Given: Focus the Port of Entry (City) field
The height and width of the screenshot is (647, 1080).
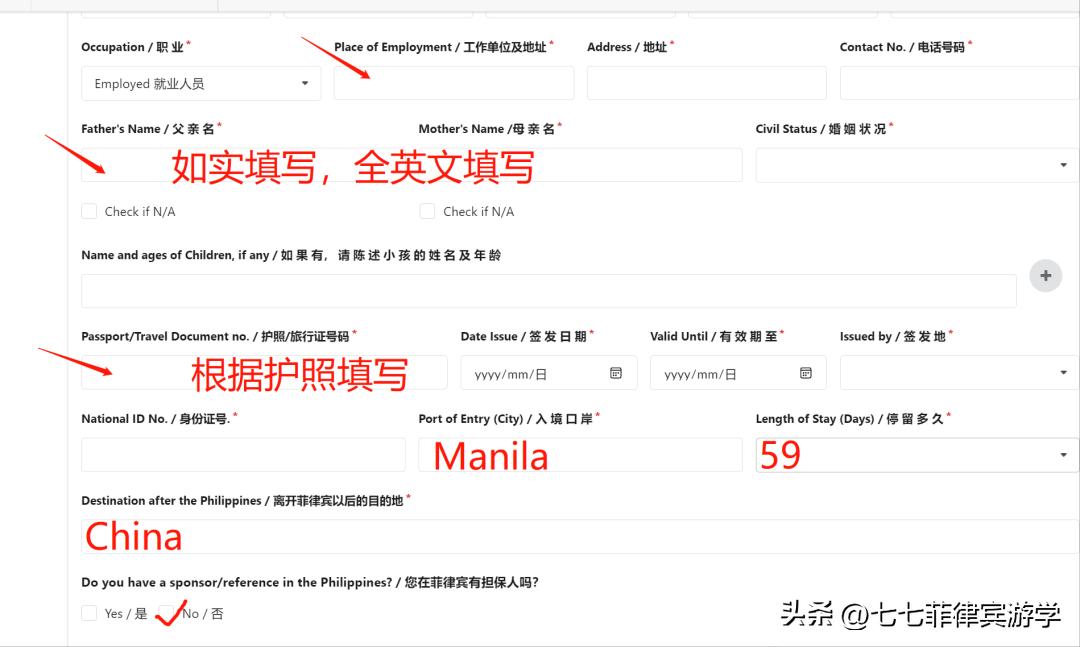Looking at the screenshot, I should click(581, 455).
